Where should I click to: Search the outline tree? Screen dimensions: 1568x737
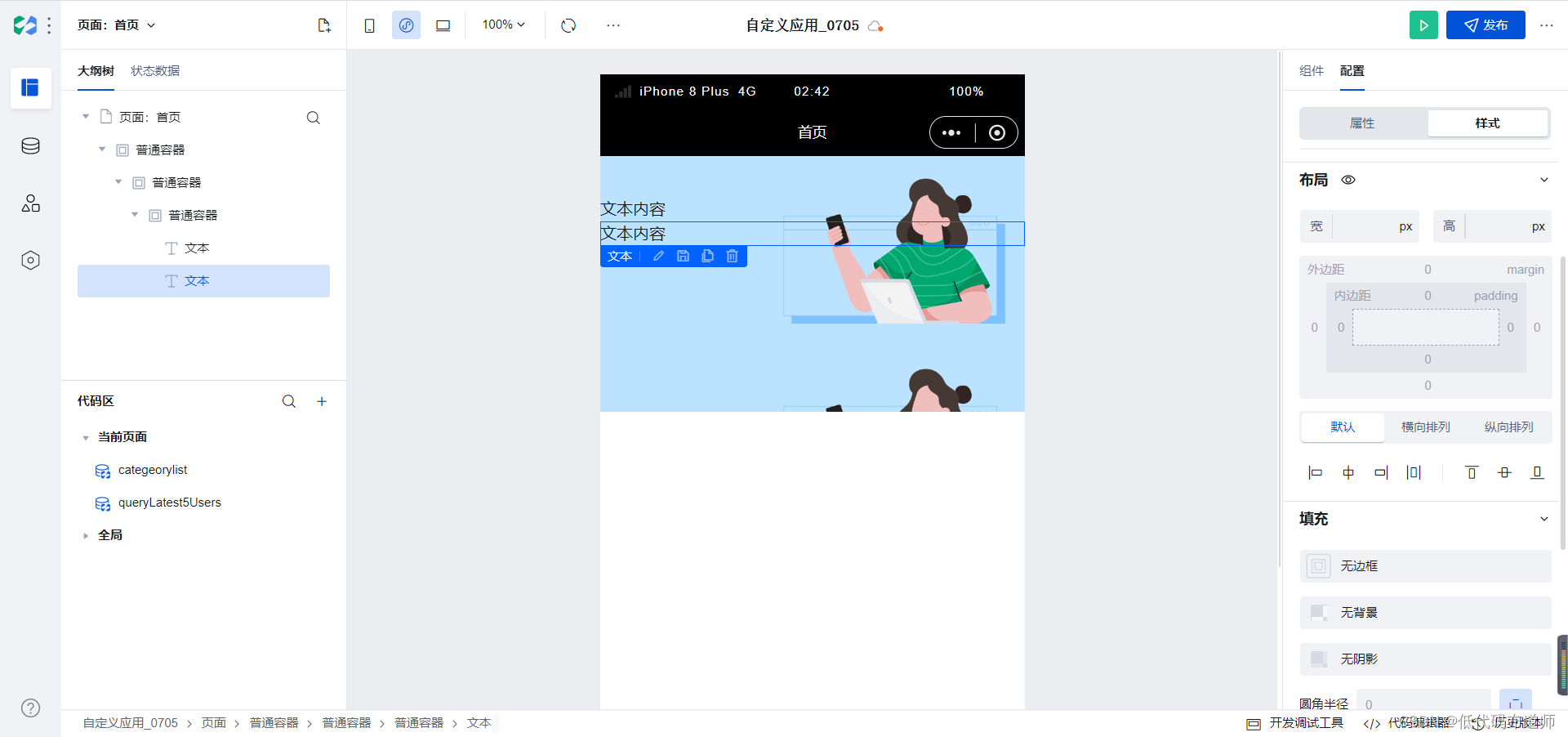point(313,118)
